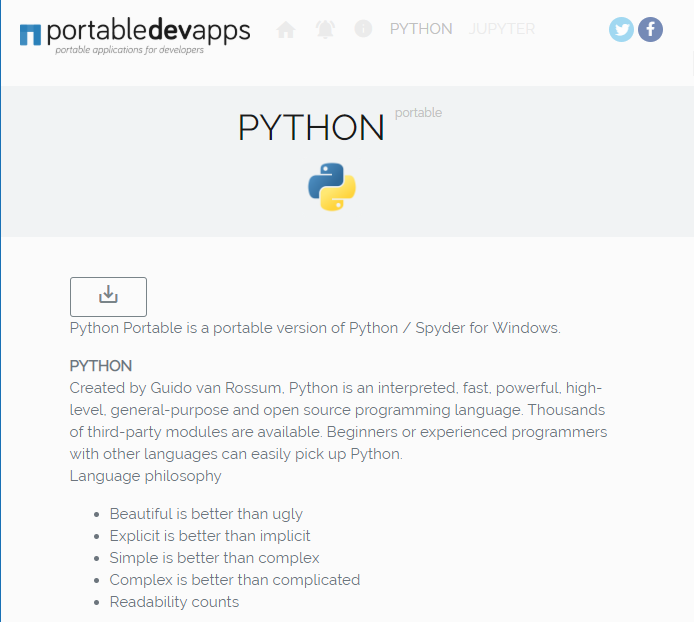Open the home icon in navigation
The image size is (694, 622).
[285, 29]
